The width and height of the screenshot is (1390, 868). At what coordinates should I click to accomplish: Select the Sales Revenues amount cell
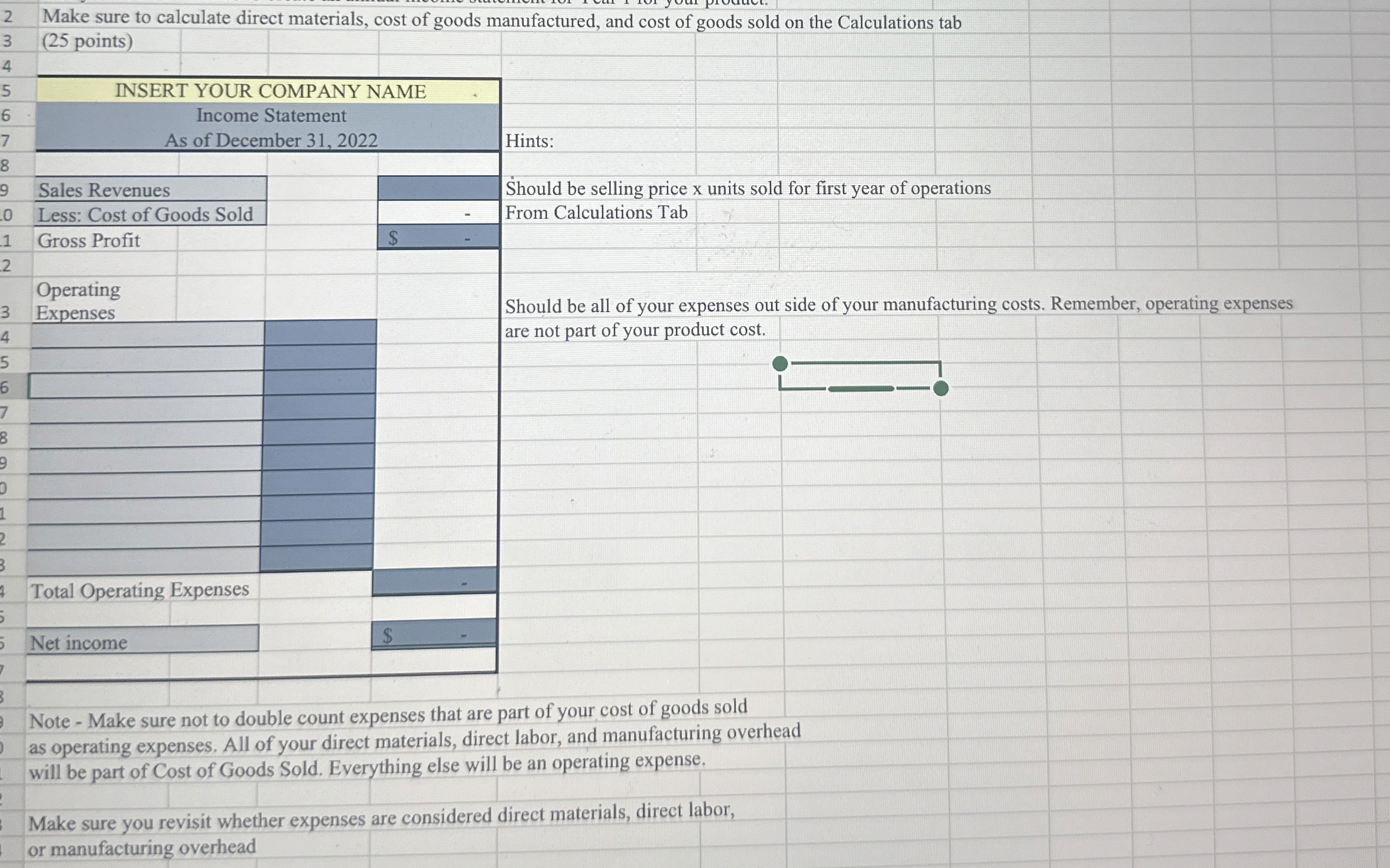(438, 189)
